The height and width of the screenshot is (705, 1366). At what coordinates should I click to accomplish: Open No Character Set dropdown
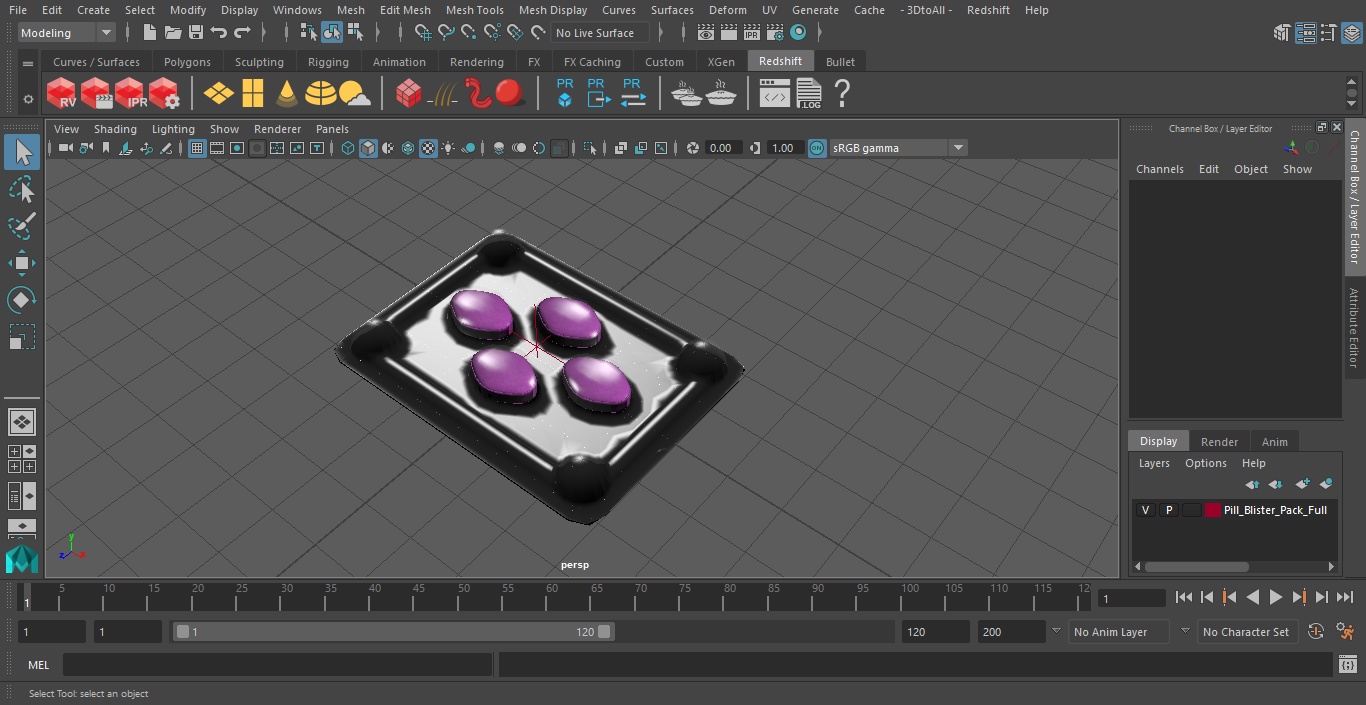(x=1248, y=632)
